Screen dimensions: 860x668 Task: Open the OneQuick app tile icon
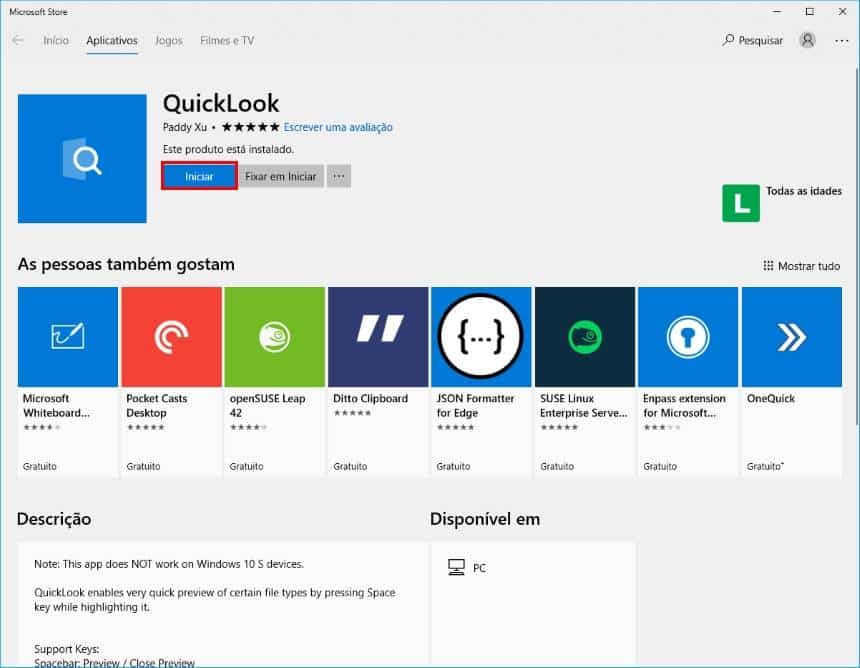791,337
